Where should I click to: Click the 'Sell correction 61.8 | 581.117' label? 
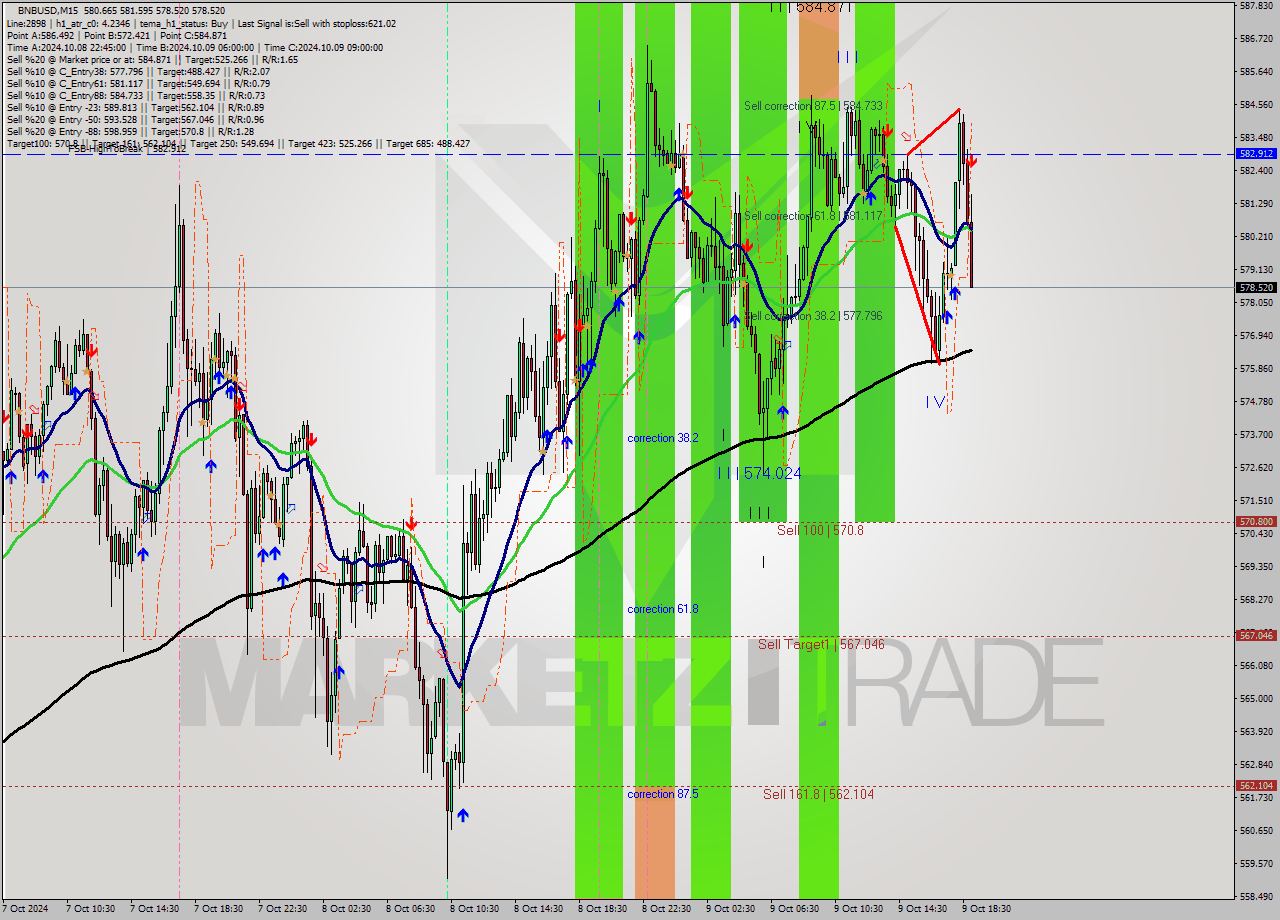coord(813,216)
